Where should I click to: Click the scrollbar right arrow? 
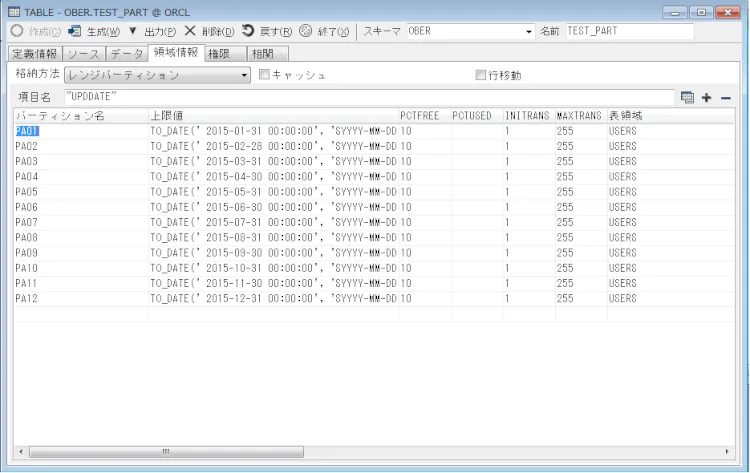[727, 451]
